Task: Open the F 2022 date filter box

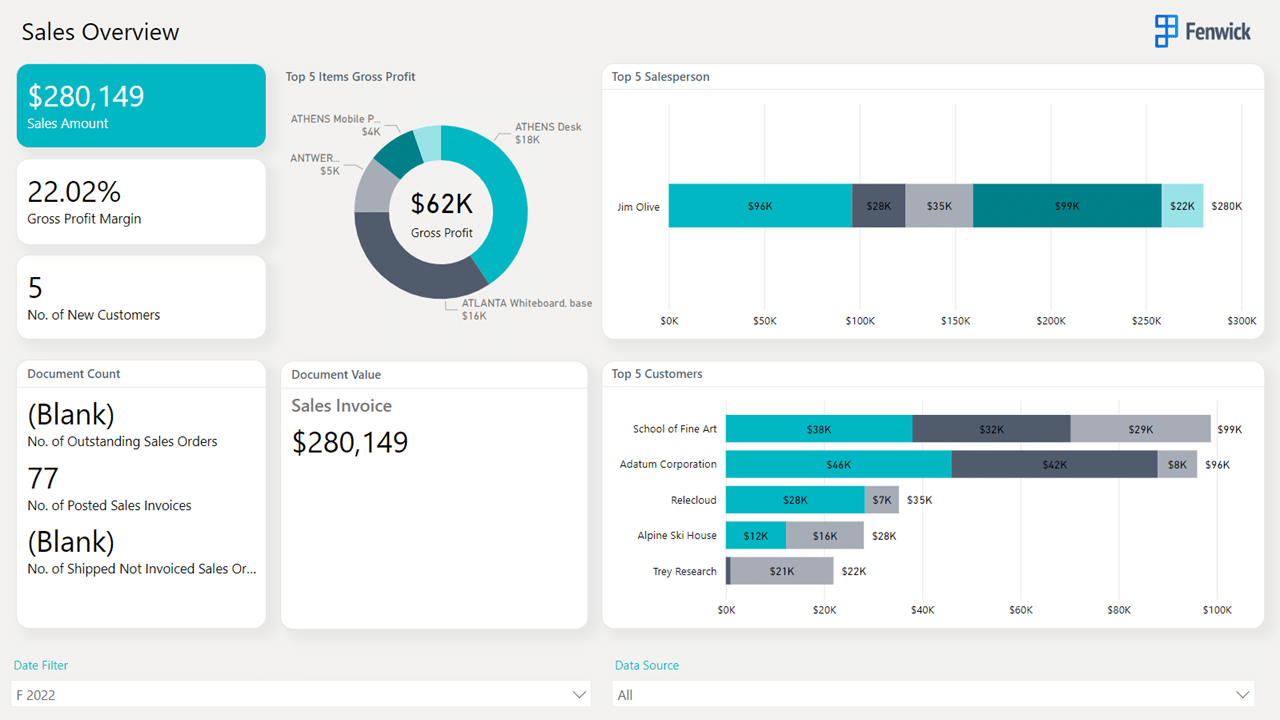Action: pyautogui.click(x=301, y=694)
